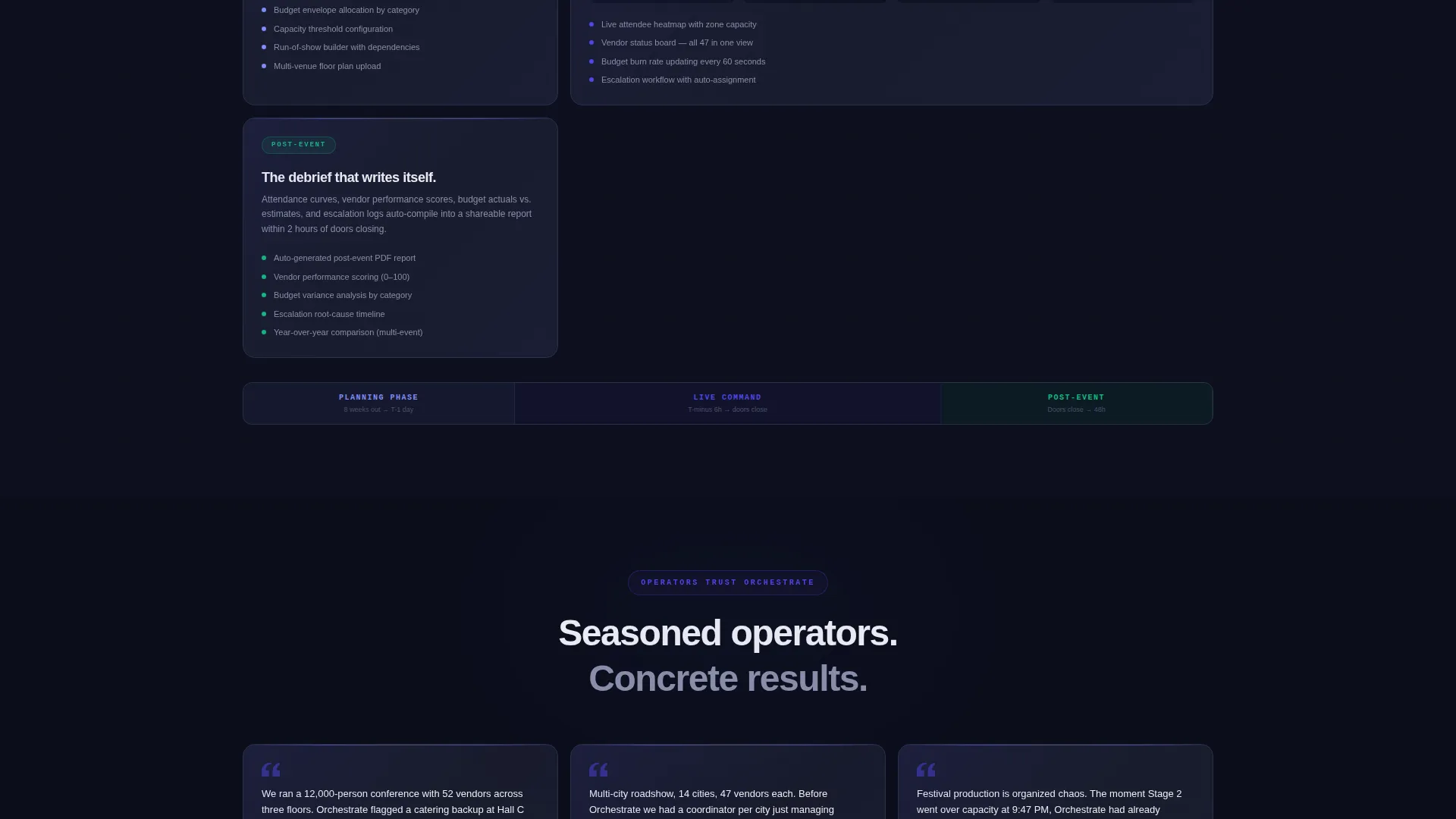Click the 'Concrete results.' subheadline
The width and height of the screenshot is (1456, 819).
click(x=728, y=679)
